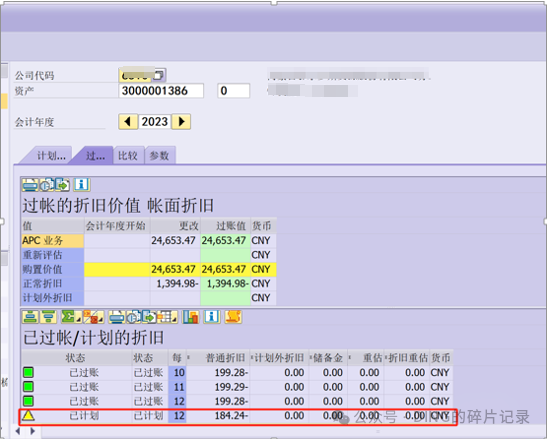Click the 会计年度 field label

(34, 122)
